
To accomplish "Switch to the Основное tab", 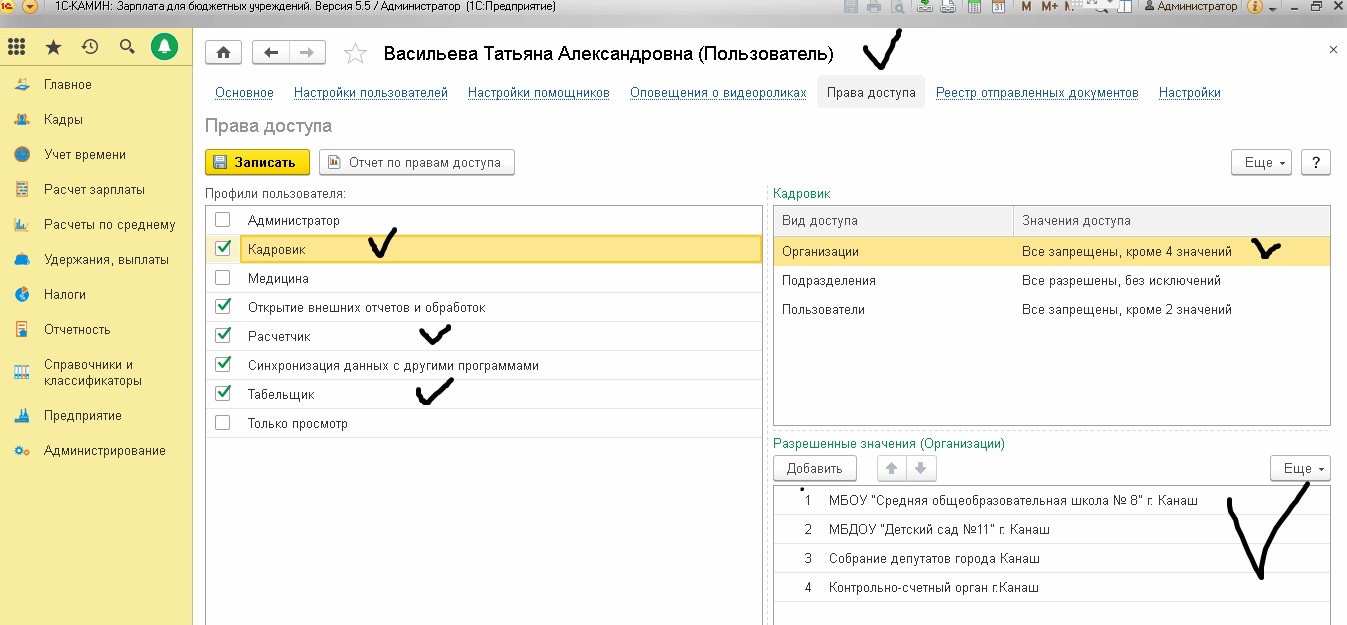I will (244, 93).
